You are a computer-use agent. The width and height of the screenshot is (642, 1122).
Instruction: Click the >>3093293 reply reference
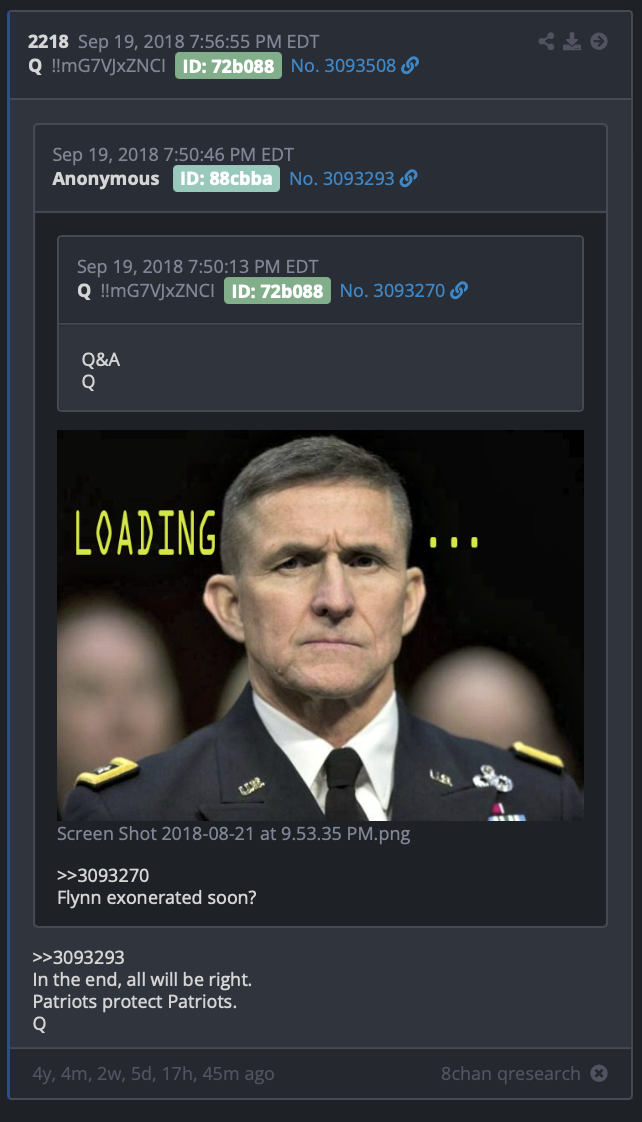[78, 957]
